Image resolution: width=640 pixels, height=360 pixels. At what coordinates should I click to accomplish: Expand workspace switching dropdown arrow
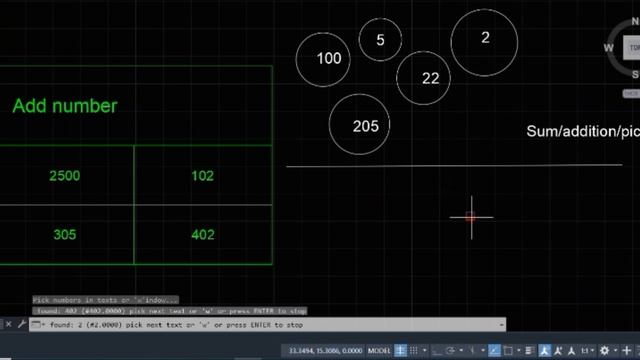tap(616, 350)
